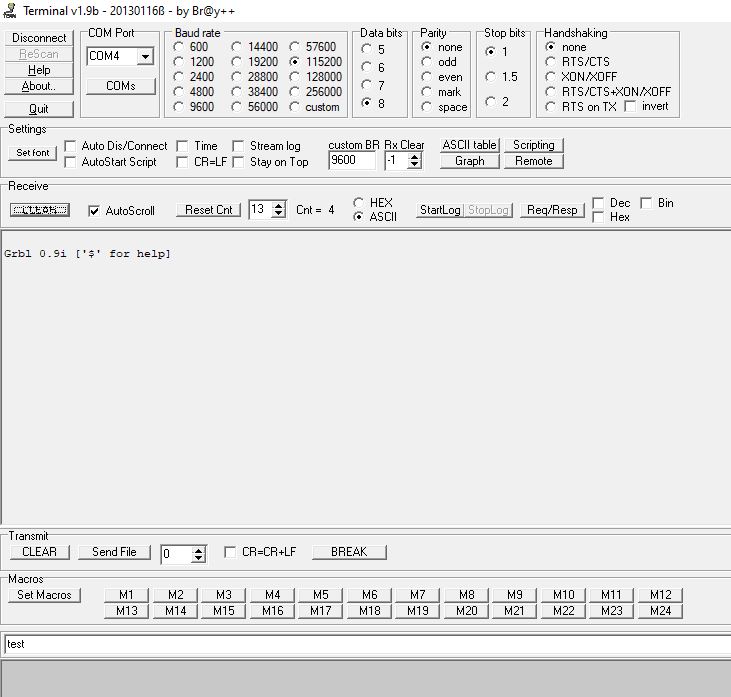731x697 pixels.
Task: Enable Stay on Top checkbox
Action: pyautogui.click(x=238, y=162)
